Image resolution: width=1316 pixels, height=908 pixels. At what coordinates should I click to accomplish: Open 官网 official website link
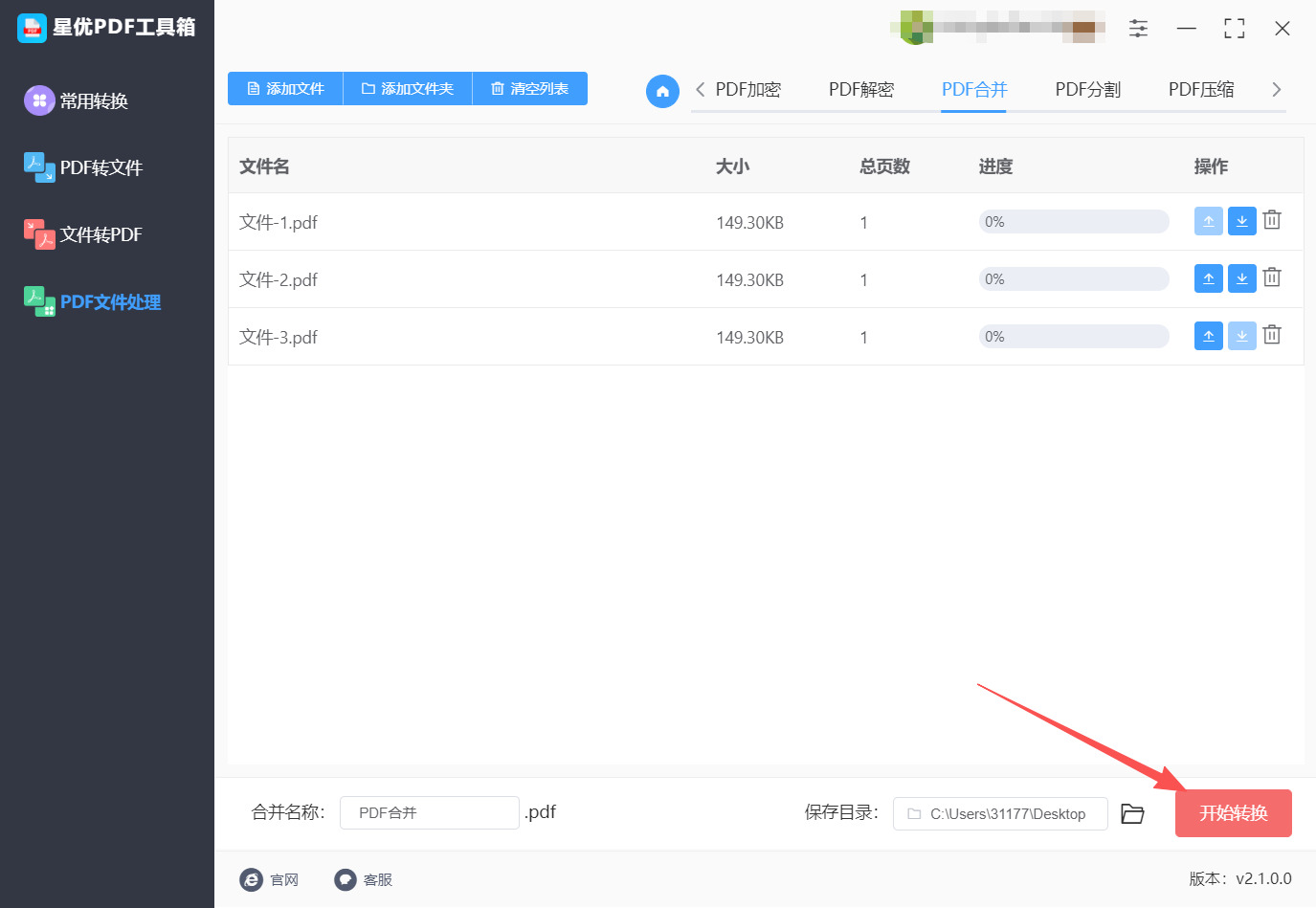[x=269, y=879]
